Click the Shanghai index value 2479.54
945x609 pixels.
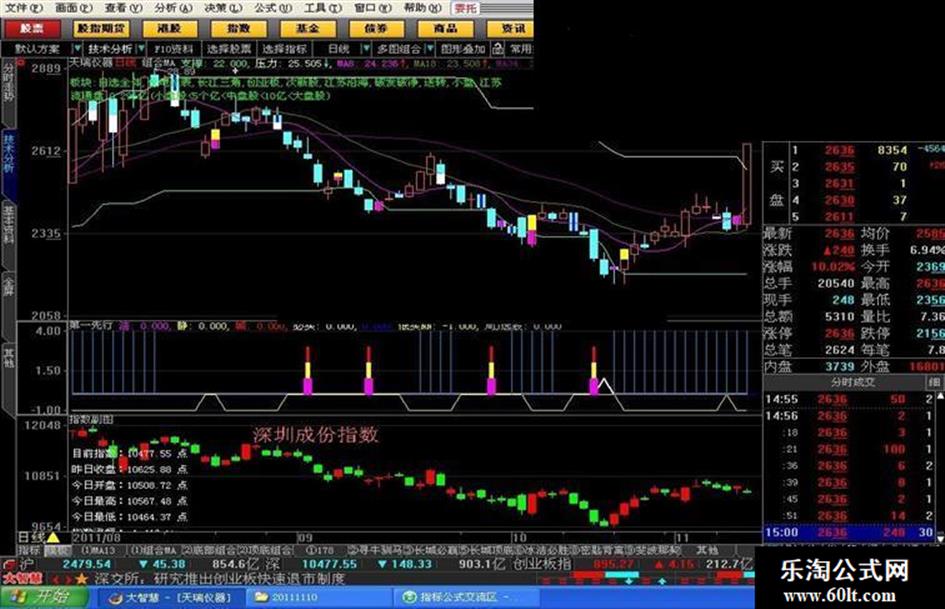pyautogui.click(x=87, y=564)
